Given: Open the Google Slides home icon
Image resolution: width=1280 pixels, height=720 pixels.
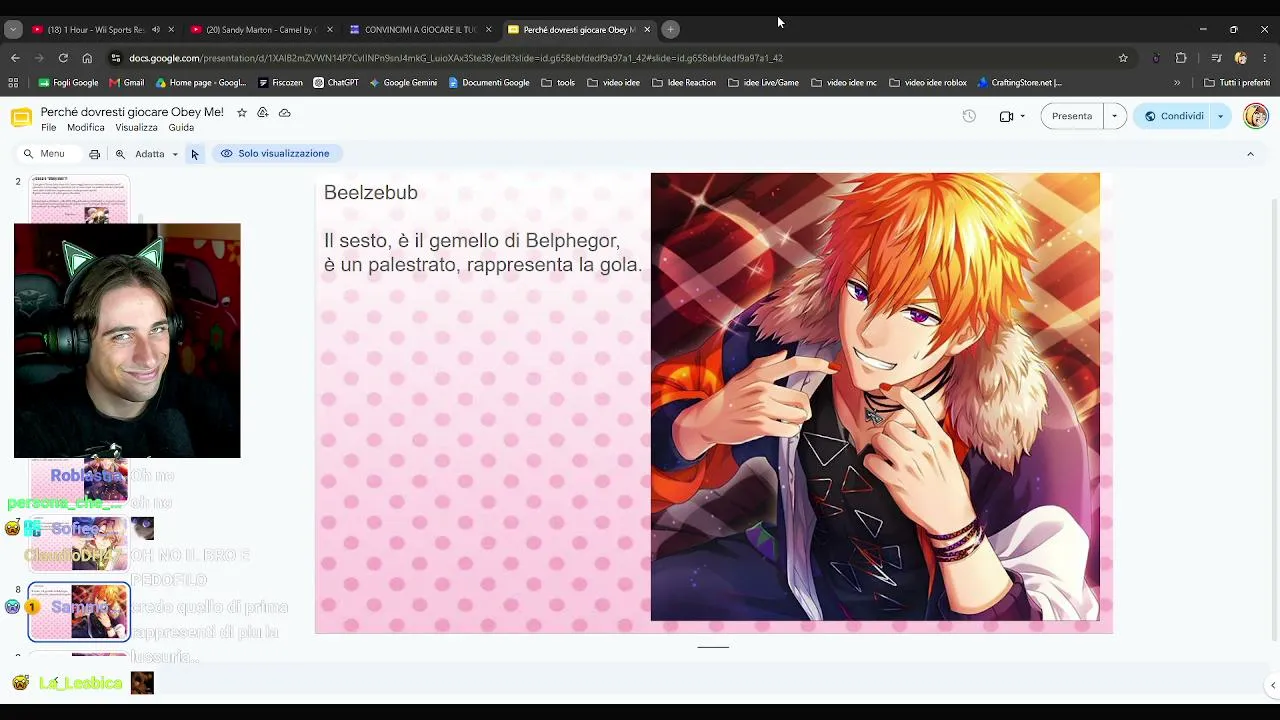Looking at the screenshot, I should (21, 118).
